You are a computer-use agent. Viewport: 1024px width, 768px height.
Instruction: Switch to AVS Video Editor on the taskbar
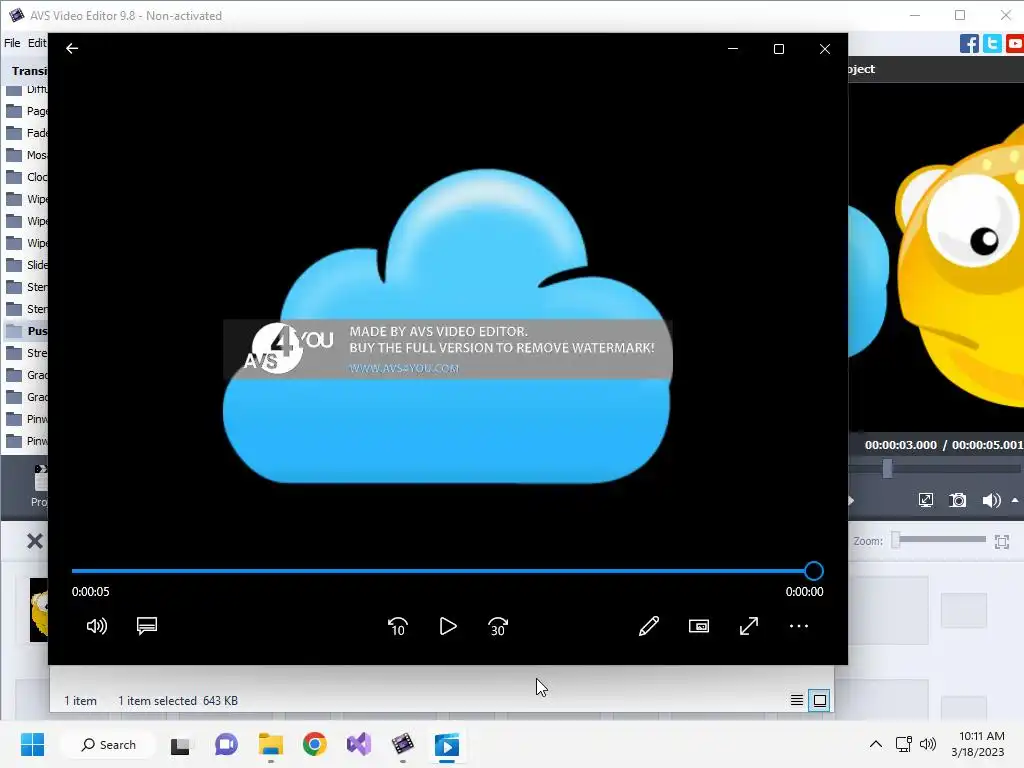[x=403, y=744]
